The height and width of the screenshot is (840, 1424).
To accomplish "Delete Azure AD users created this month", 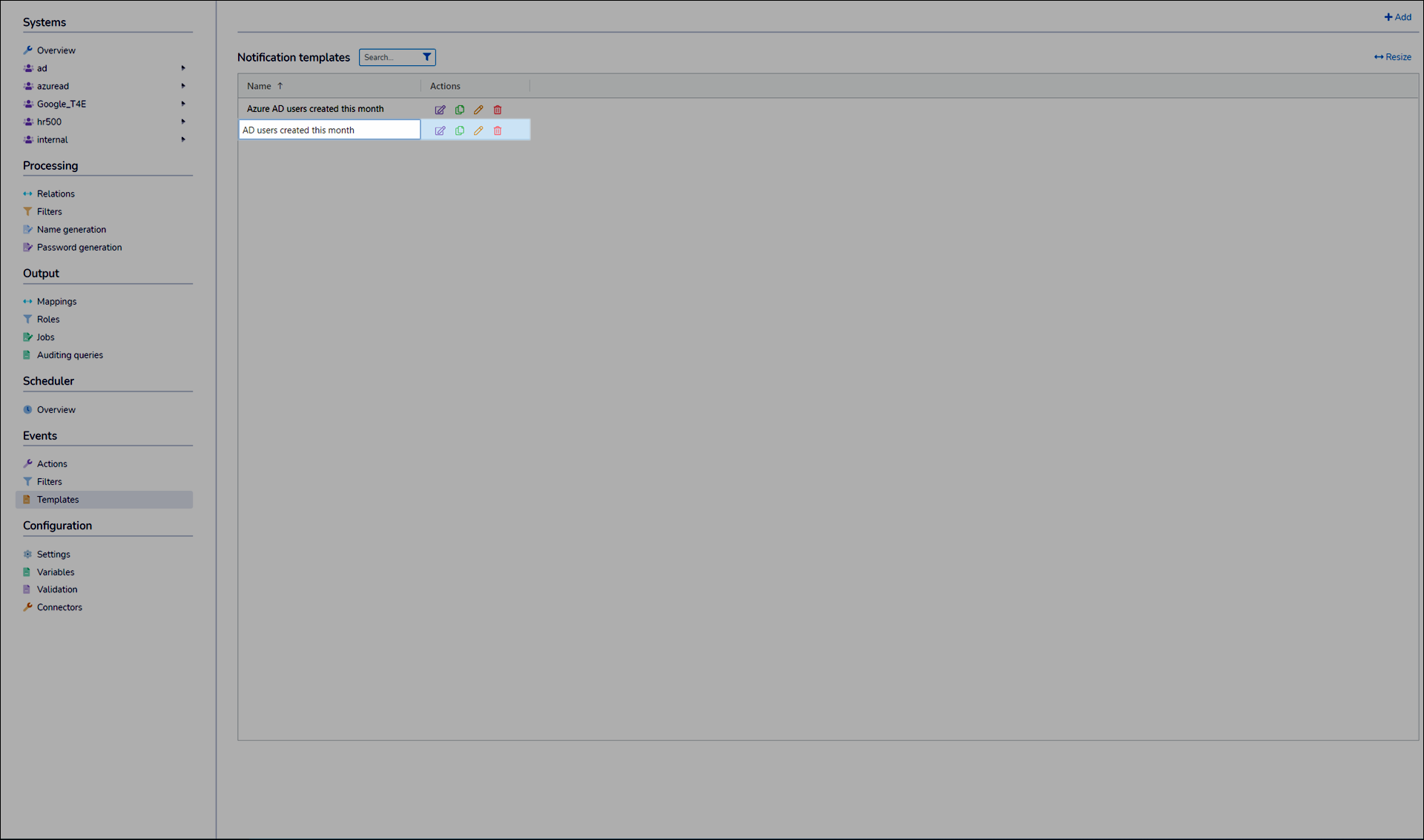I will click(498, 110).
